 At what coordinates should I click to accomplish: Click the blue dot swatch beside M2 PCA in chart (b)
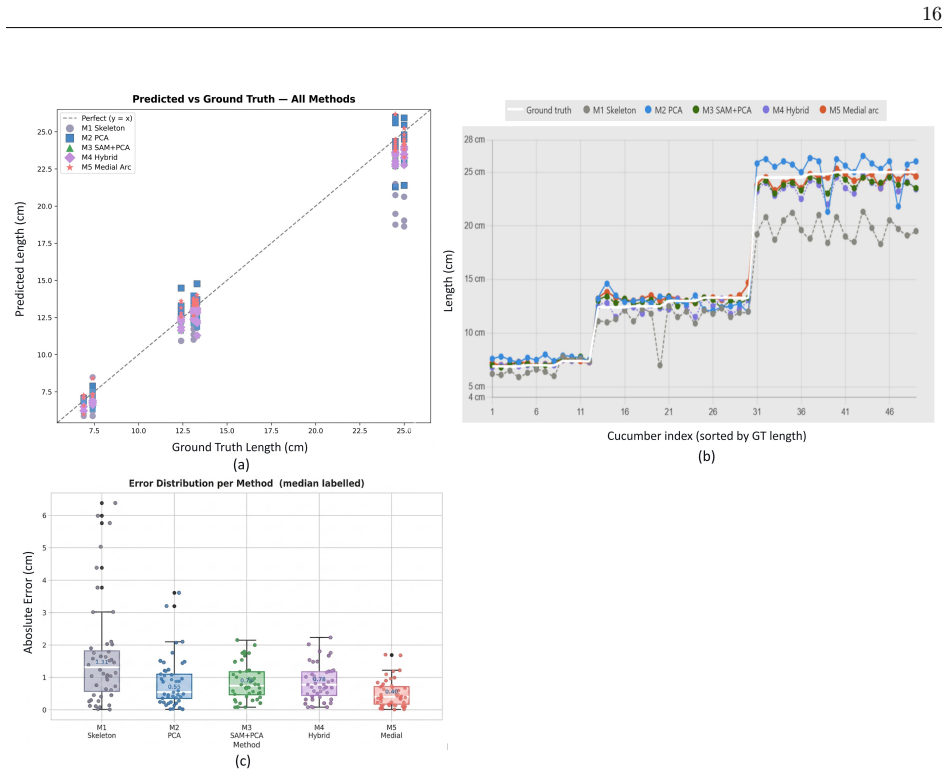click(x=648, y=110)
